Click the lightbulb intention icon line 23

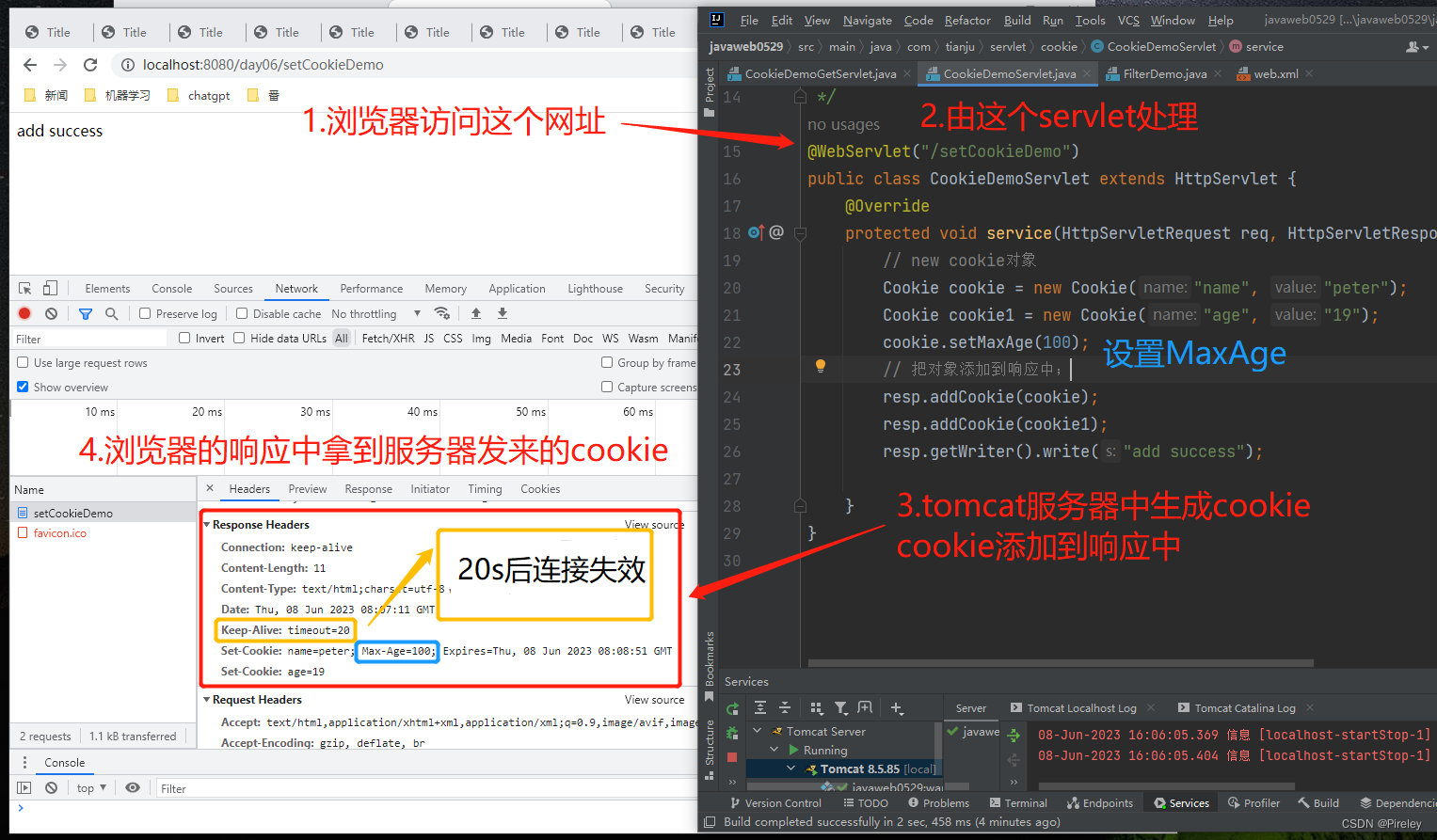pos(821,366)
